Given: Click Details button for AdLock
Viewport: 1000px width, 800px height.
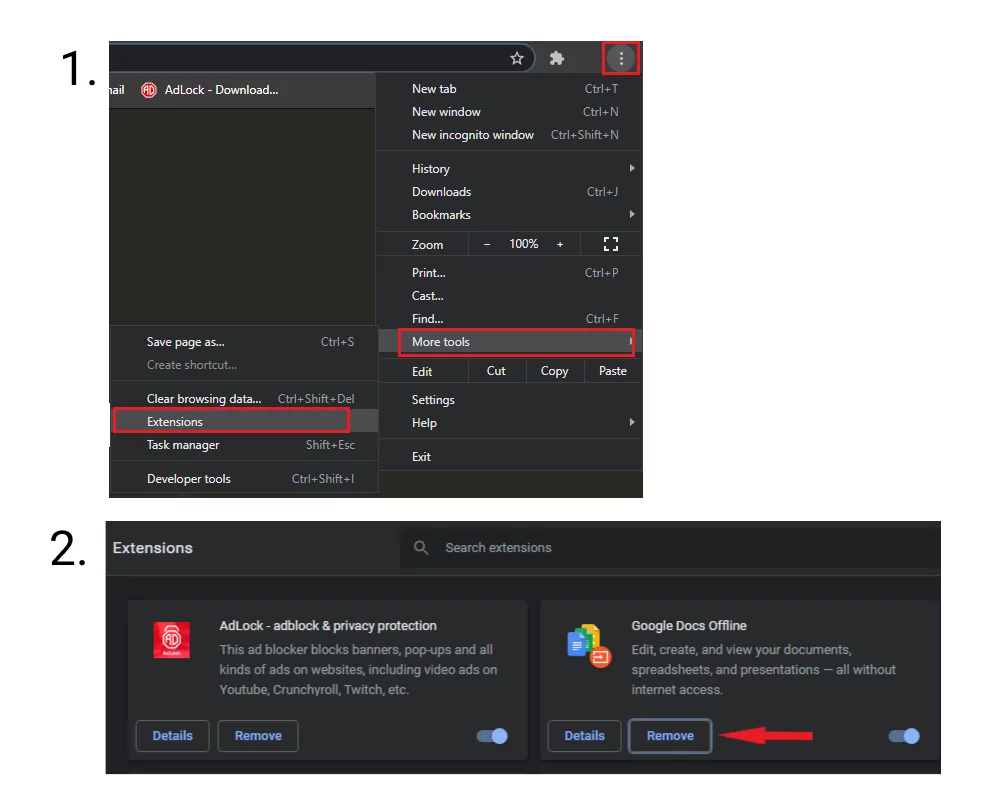Looking at the screenshot, I should 172,736.
